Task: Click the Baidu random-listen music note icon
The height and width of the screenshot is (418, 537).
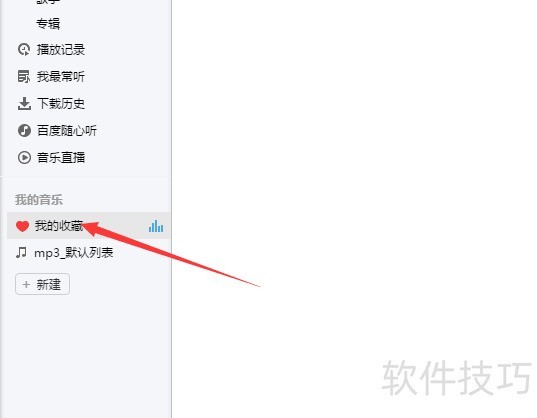Action: (x=24, y=130)
